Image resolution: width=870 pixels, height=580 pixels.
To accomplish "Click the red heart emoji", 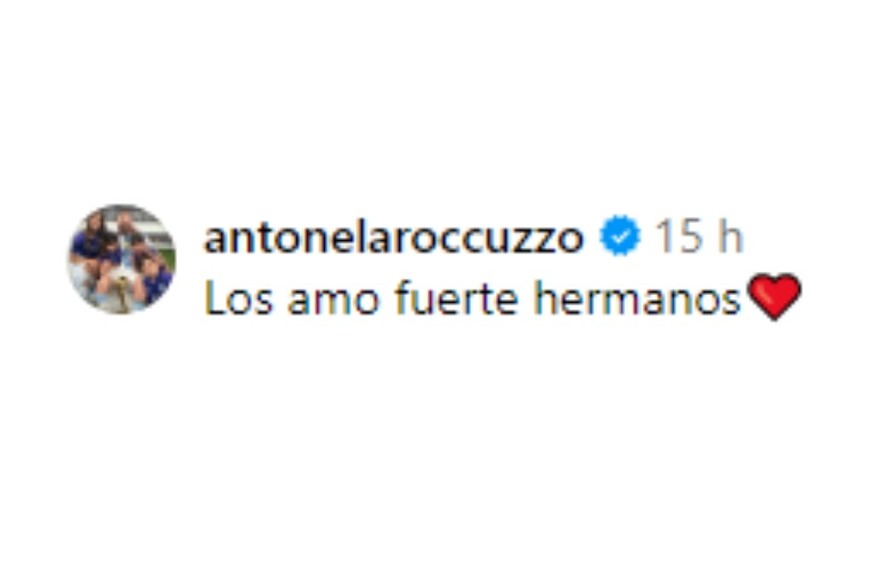I will pyautogui.click(x=775, y=297).
